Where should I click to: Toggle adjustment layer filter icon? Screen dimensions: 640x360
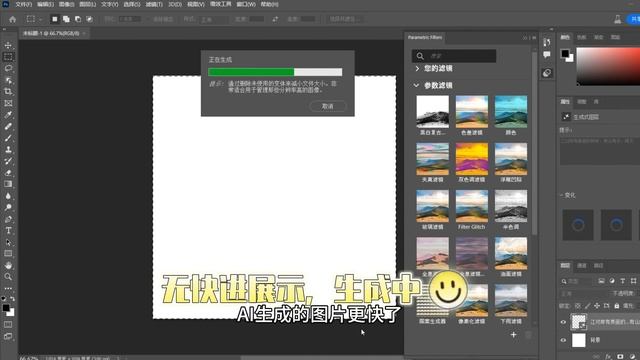612,281
